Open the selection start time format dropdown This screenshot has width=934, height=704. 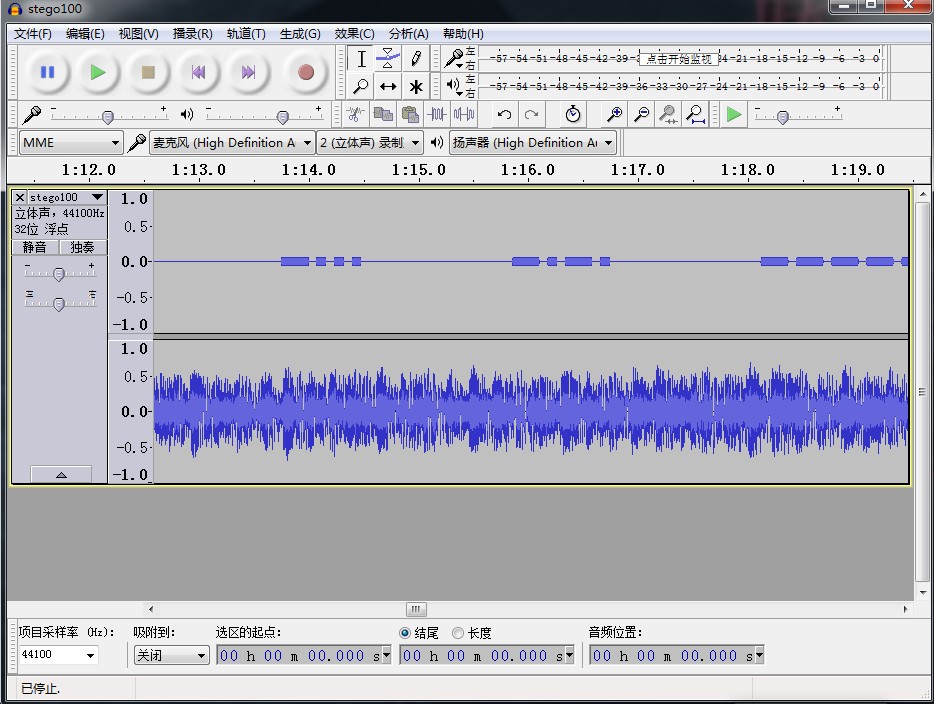[x=386, y=655]
